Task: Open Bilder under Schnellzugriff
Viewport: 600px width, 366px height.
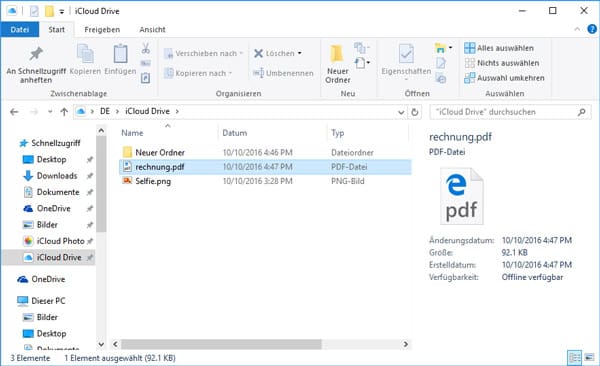Action: point(47,225)
